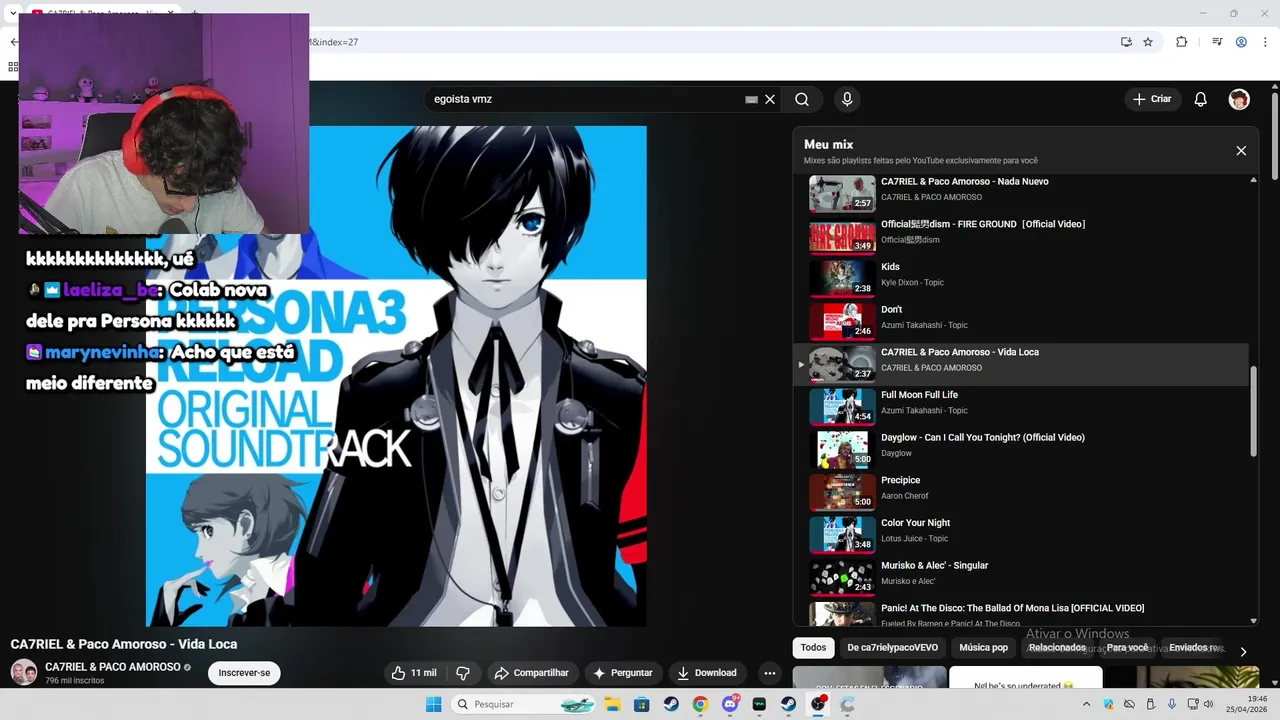Search with the magnifier button
Screen dimensions: 1280x720
pyautogui.click(x=802, y=99)
